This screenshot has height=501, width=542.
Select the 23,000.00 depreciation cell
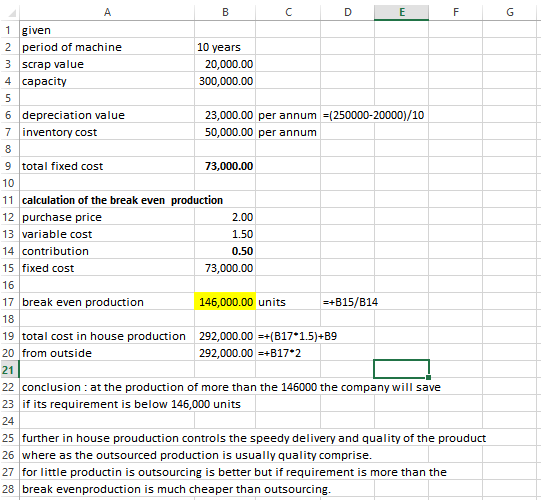pyautogui.click(x=225, y=115)
